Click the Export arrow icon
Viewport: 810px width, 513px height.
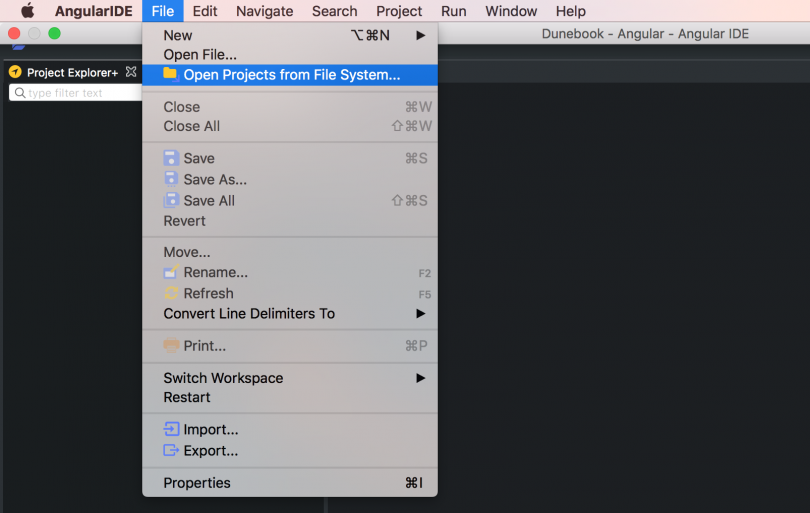coord(171,451)
